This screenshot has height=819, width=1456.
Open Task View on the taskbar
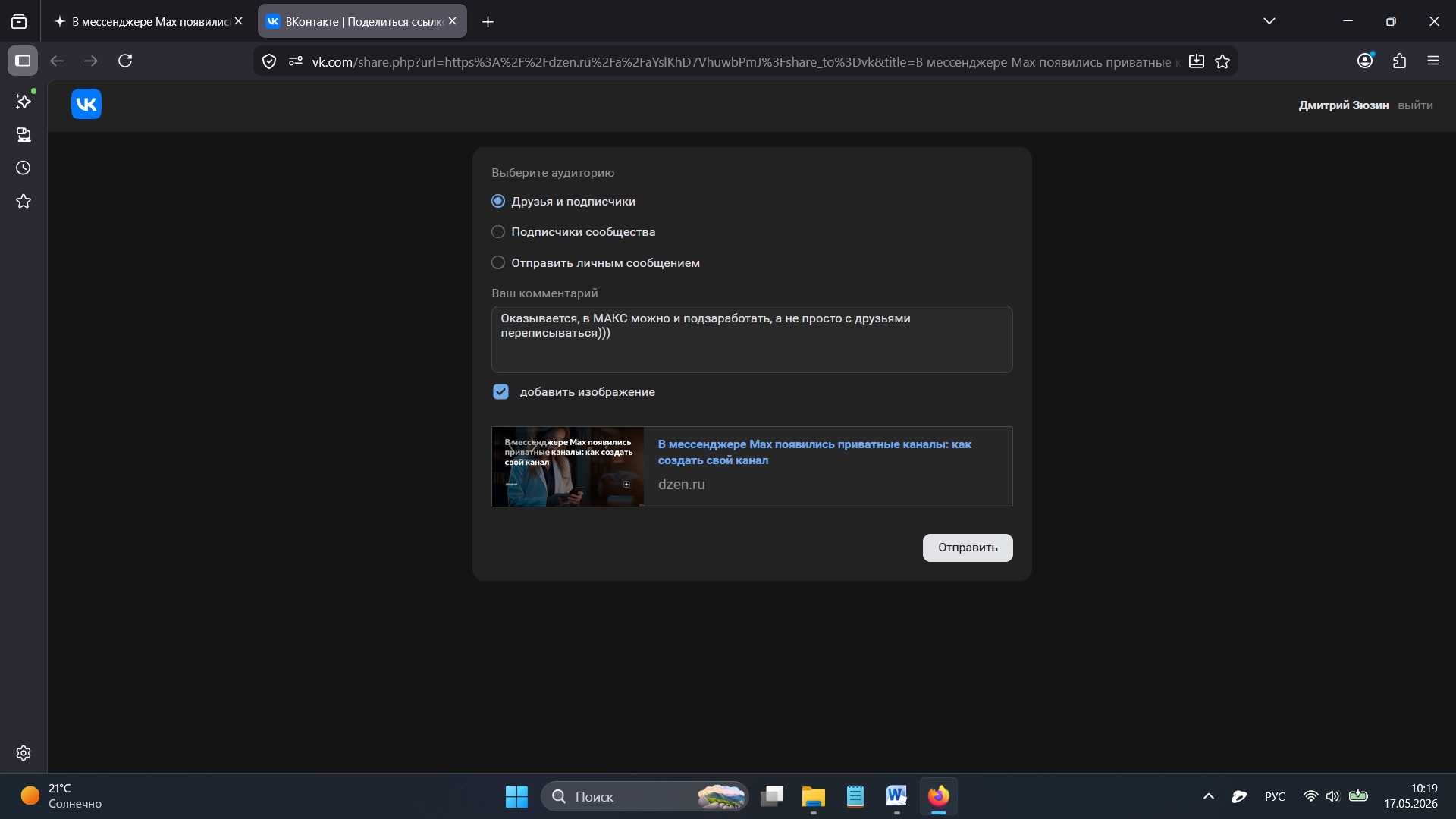[x=772, y=796]
